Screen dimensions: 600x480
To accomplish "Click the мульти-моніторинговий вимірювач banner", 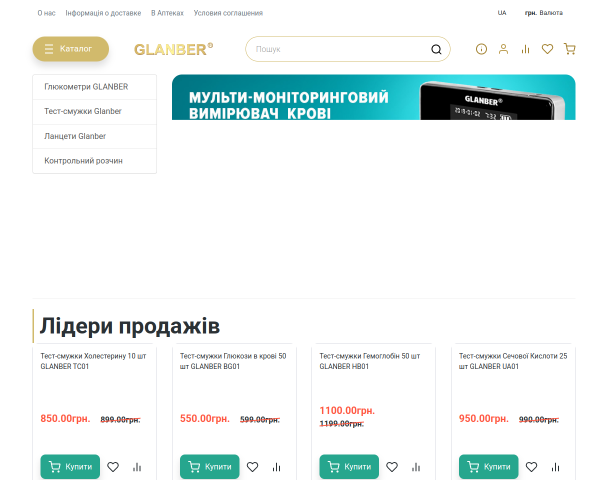I will click(x=373, y=97).
